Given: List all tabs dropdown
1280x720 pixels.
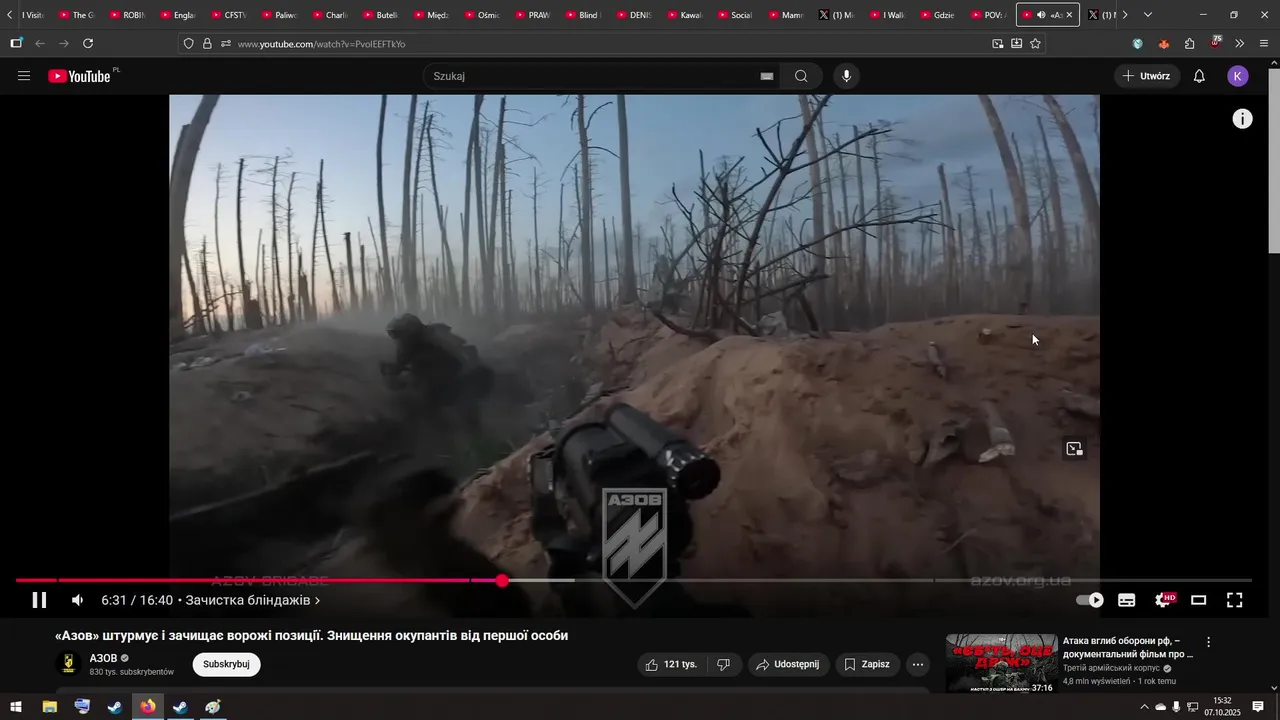Looking at the screenshot, I should point(1147,15).
